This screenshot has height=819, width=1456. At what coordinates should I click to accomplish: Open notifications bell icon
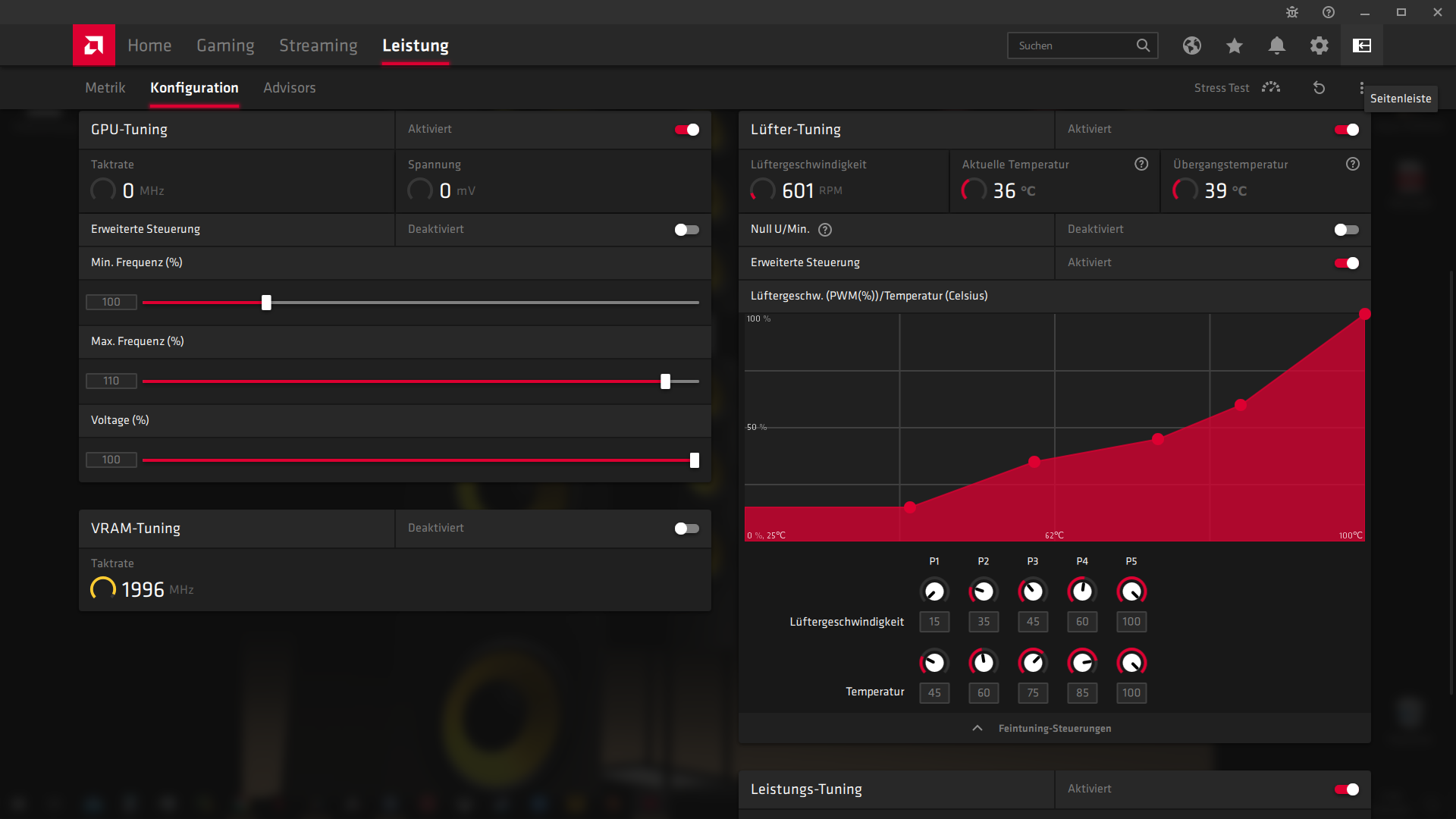tap(1277, 45)
